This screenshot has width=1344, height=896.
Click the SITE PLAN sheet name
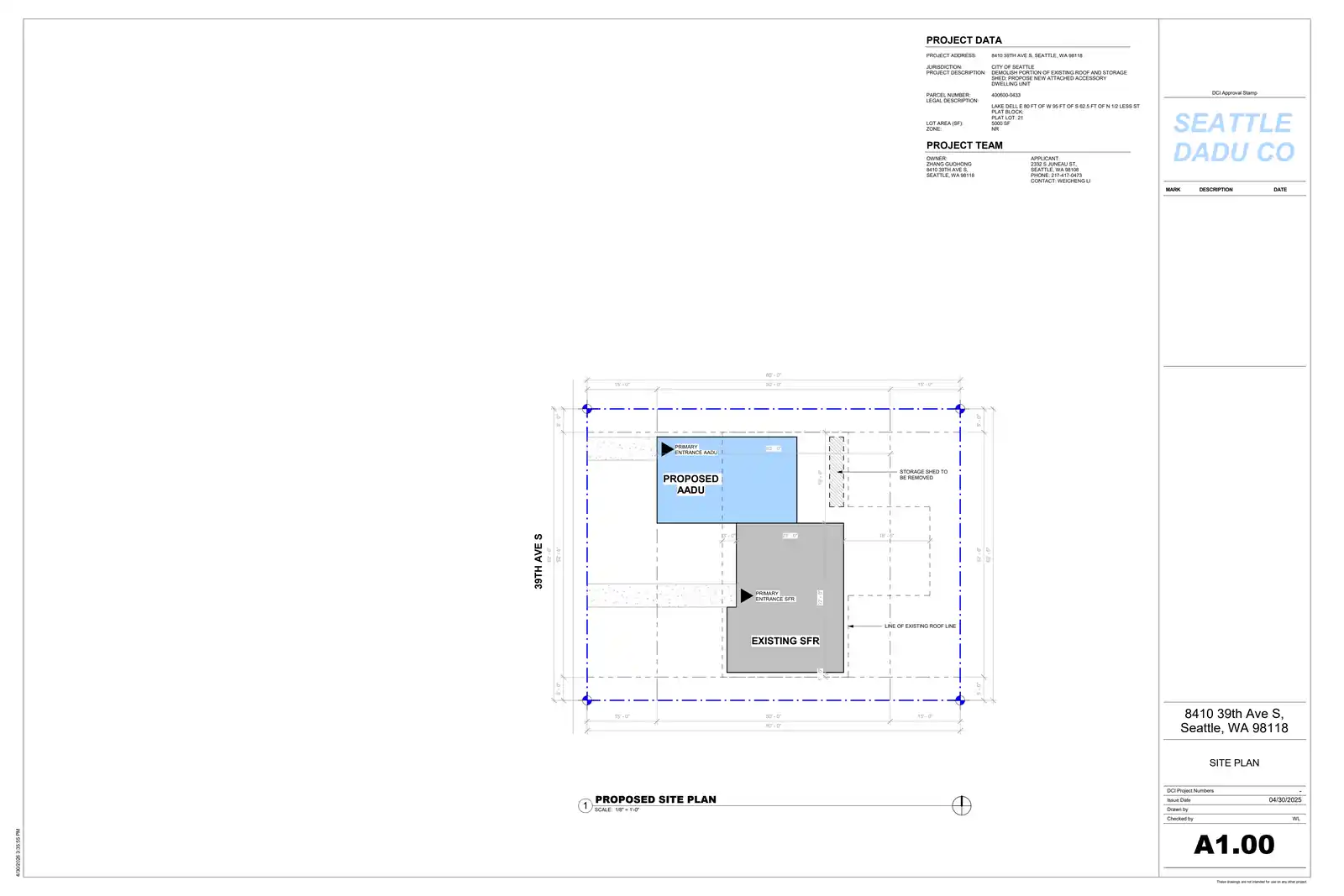(1234, 763)
